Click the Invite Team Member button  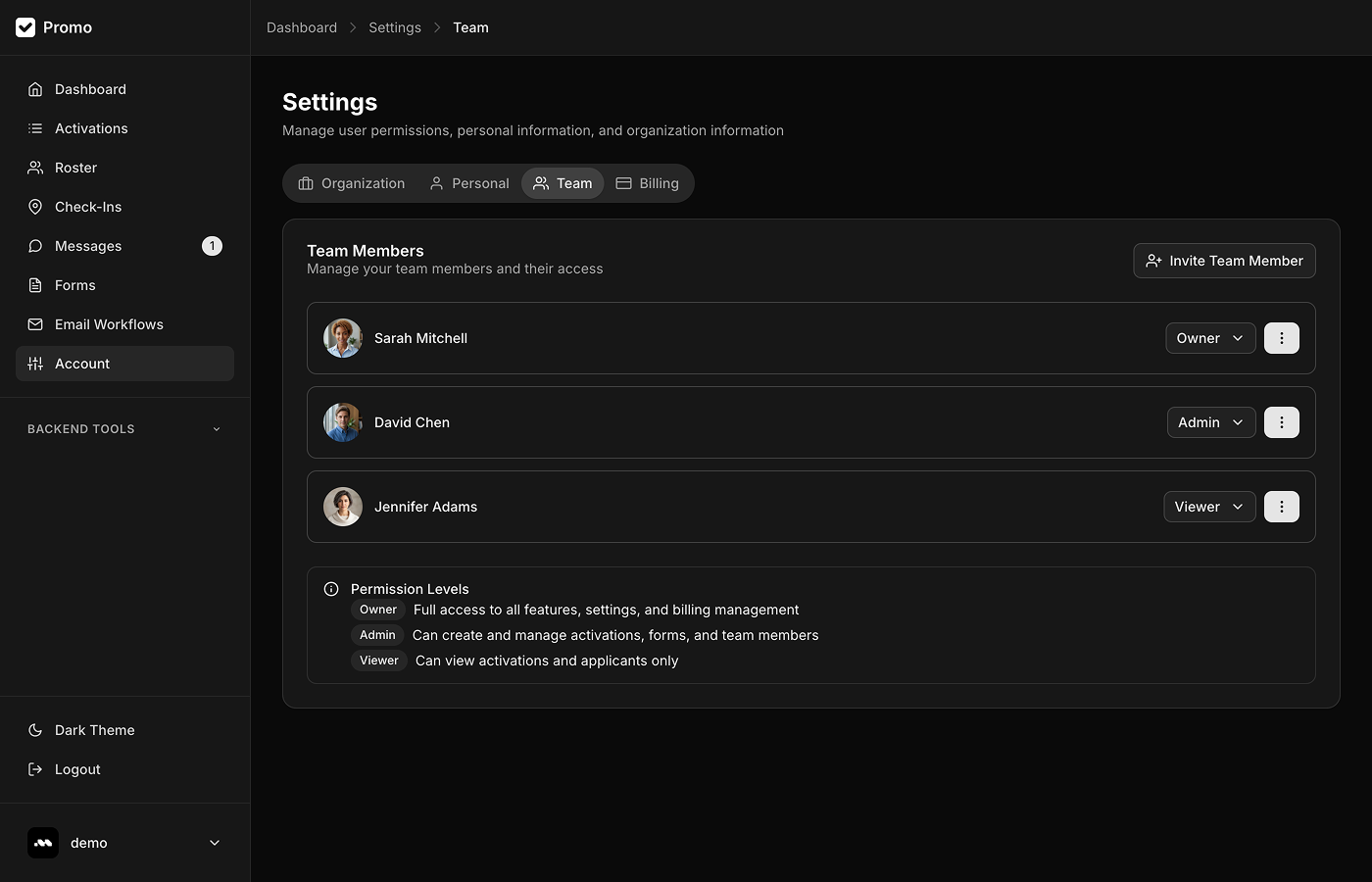point(1224,261)
